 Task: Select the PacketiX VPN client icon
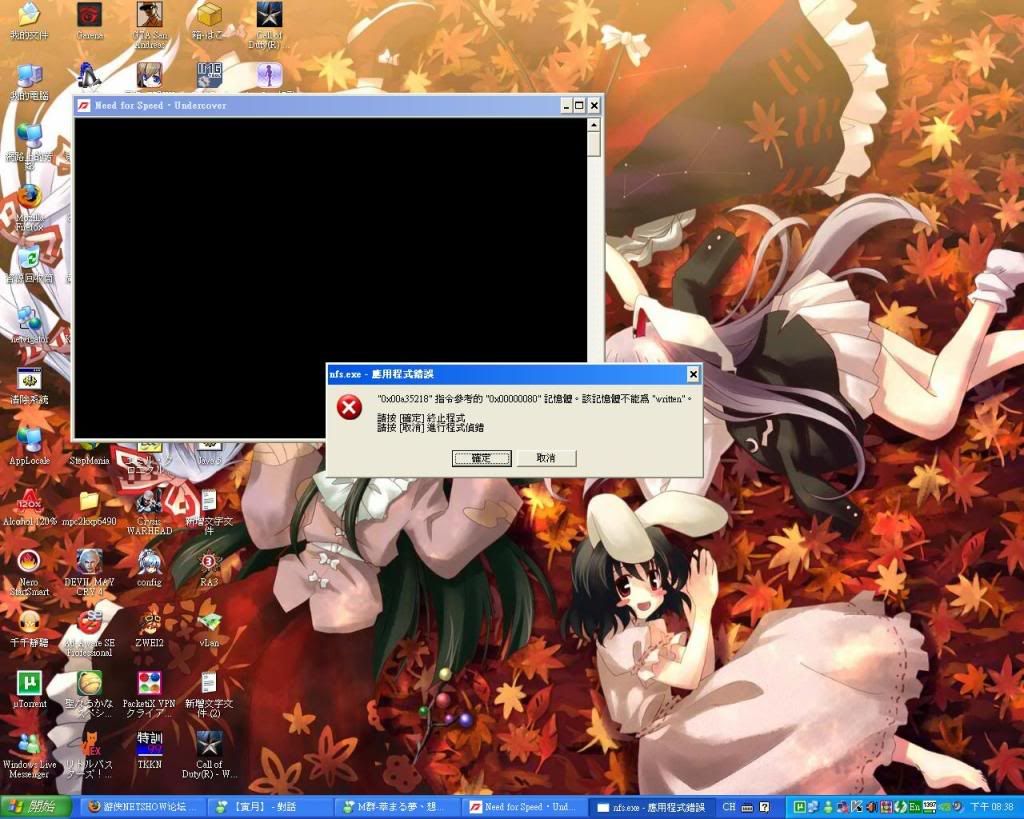(x=150, y=694)
